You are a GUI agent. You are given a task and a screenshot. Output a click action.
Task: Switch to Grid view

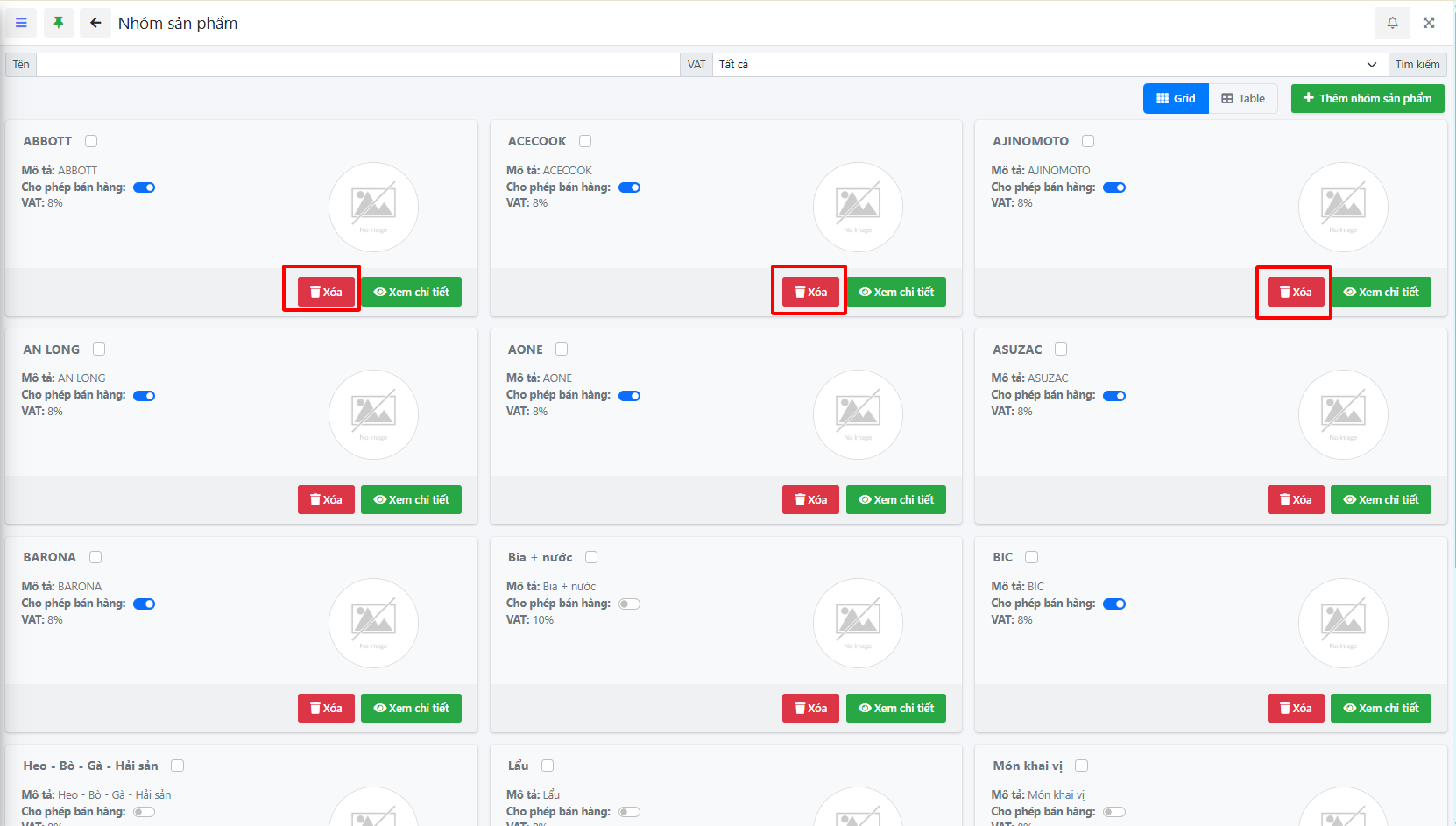click(1176, 99)
